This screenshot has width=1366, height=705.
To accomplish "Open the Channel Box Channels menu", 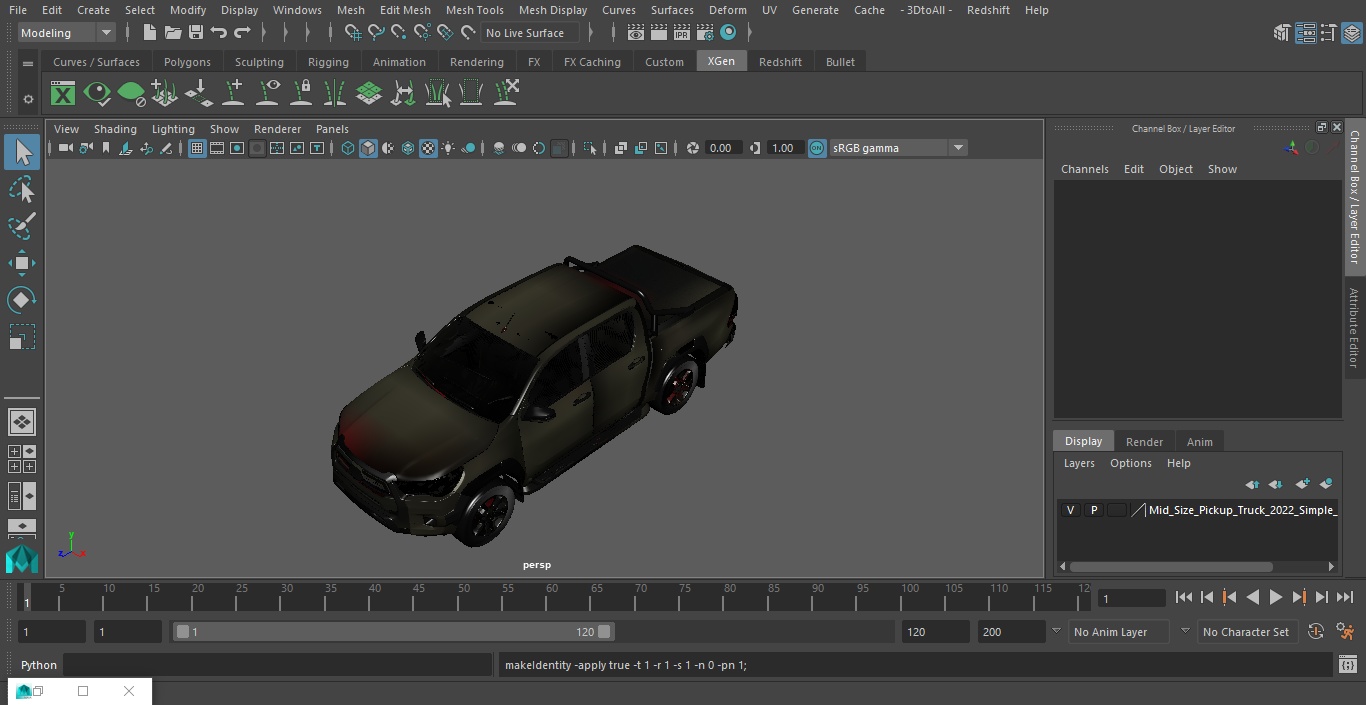I will point(1085,169).
